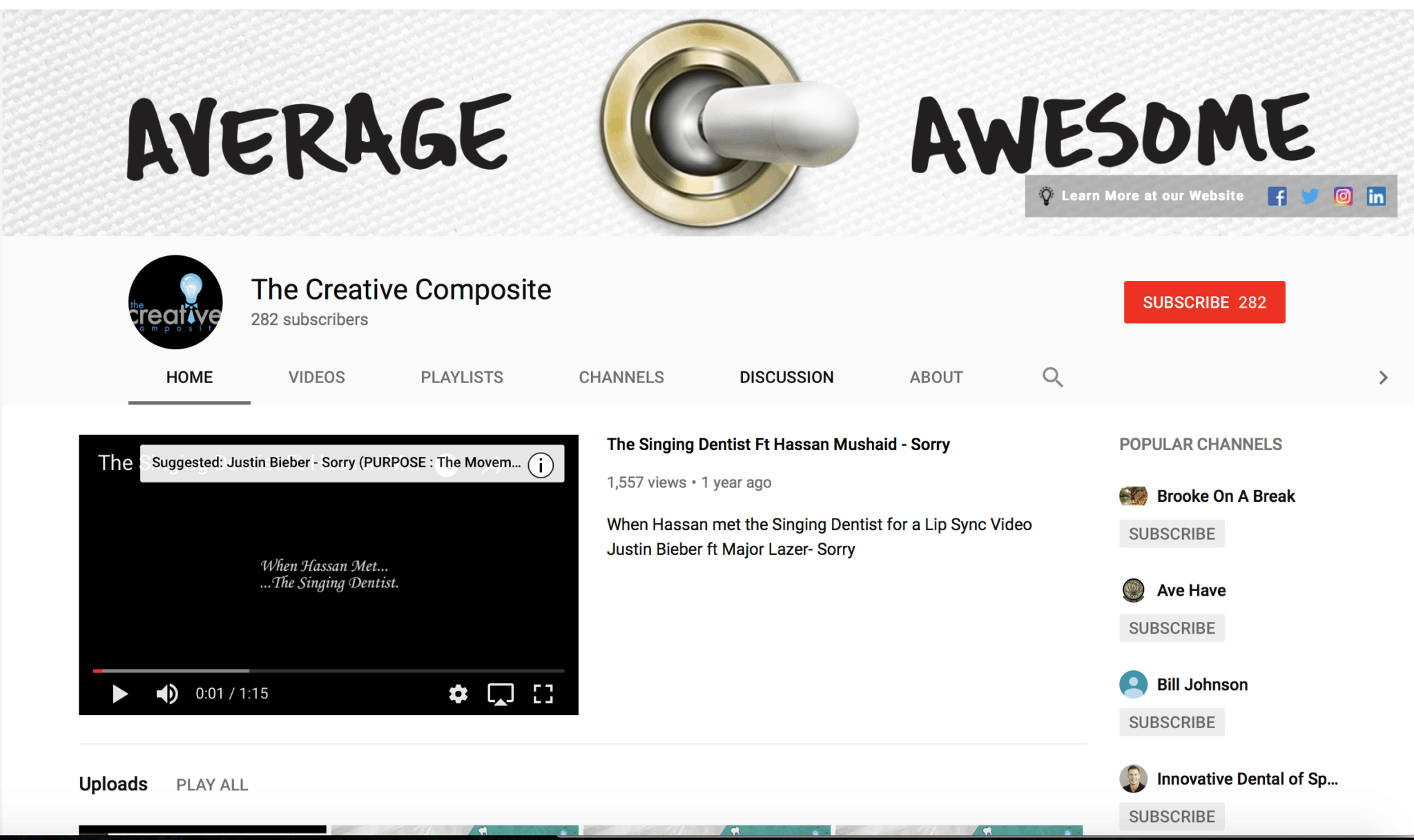This screenshot has height=840, width=1414.
Task: Click the AirPlay cast icon
Action: coord(501,694)
